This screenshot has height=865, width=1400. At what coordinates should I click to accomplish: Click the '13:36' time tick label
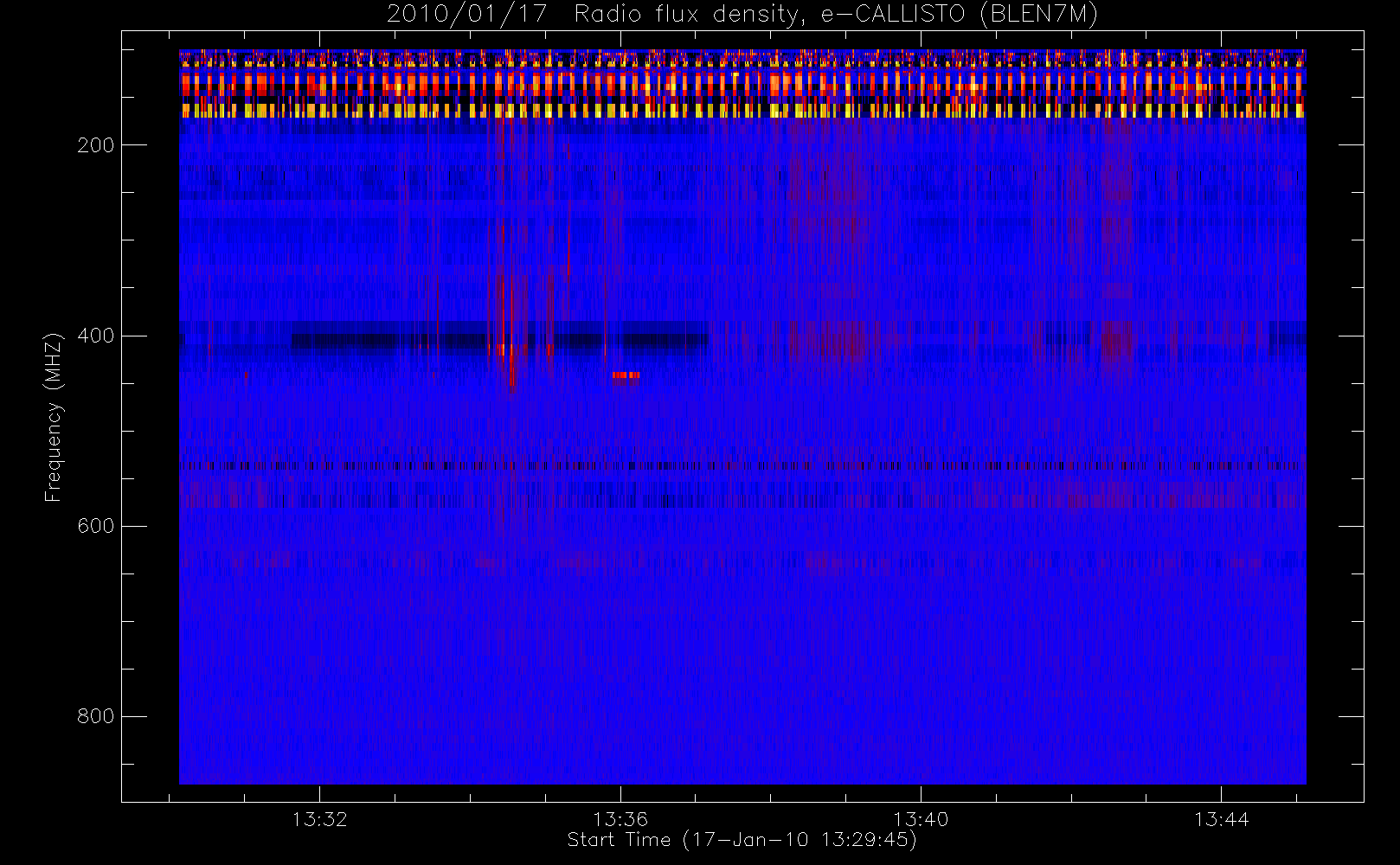coord(620,819)
